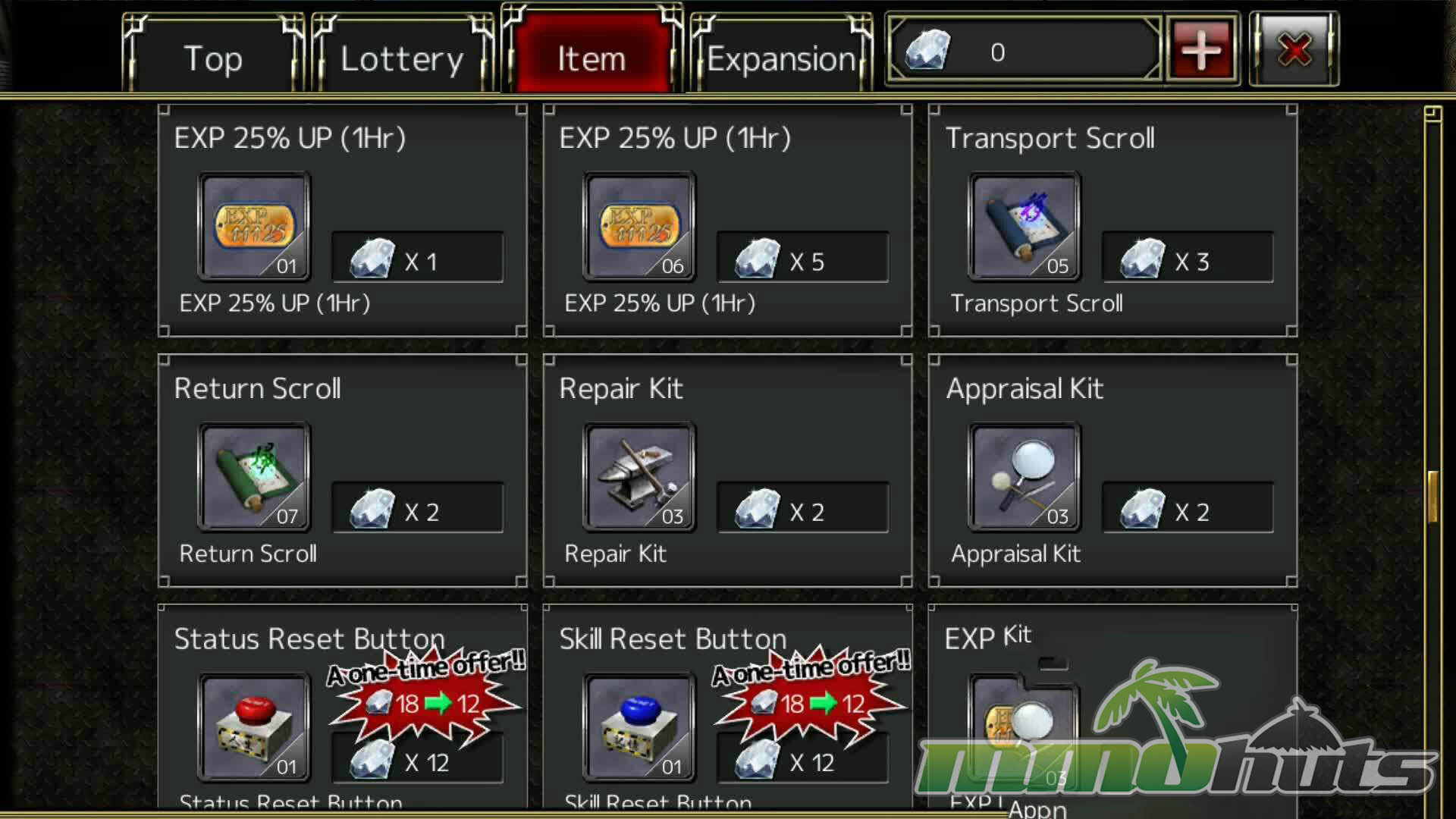This screenshot has width=1456, height=819.
Task: Choose the Repair Kit anvil icon
Action: pyautogui.click(x=639, y=477)
